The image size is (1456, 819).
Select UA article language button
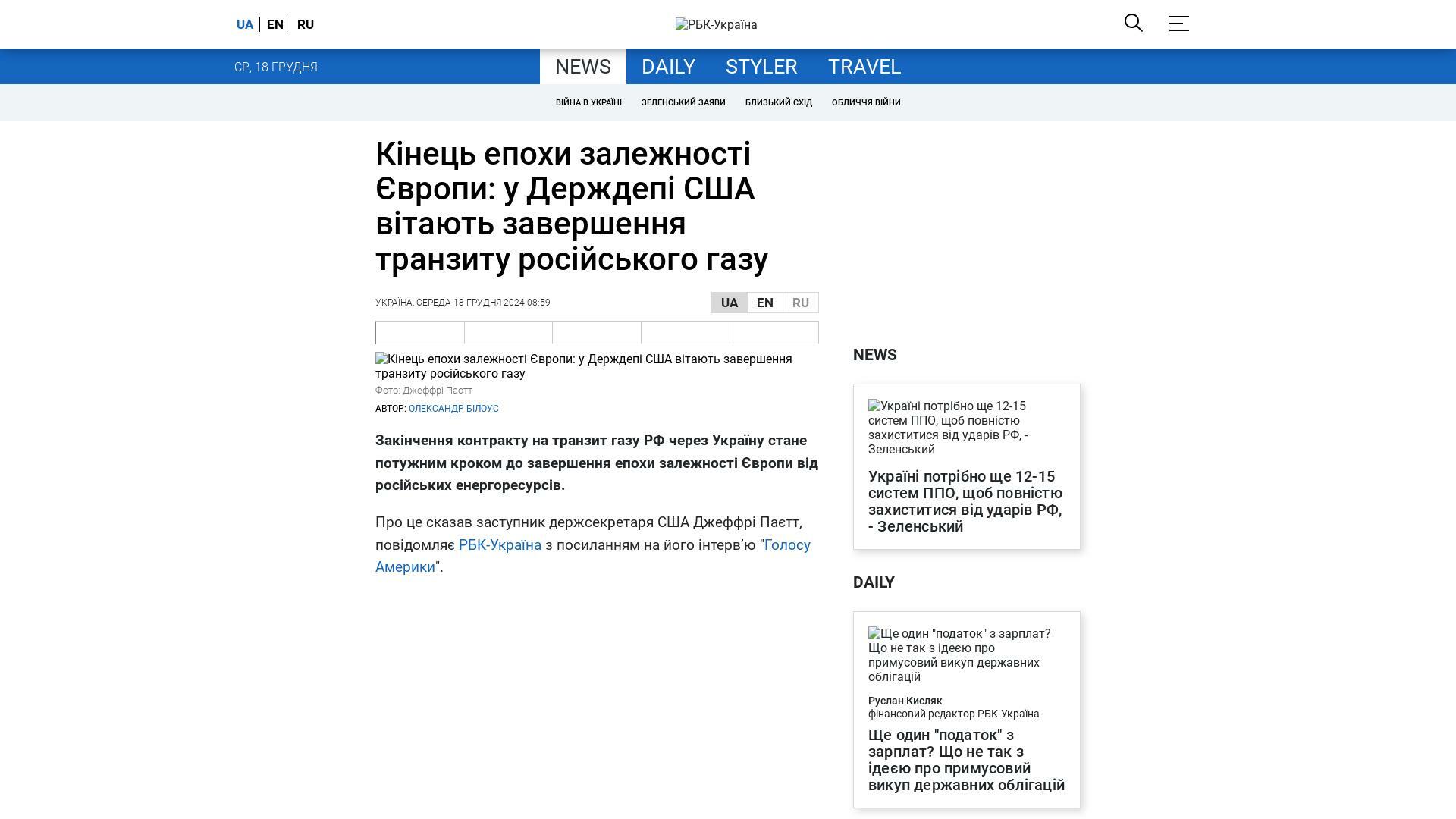coord(730,303)
